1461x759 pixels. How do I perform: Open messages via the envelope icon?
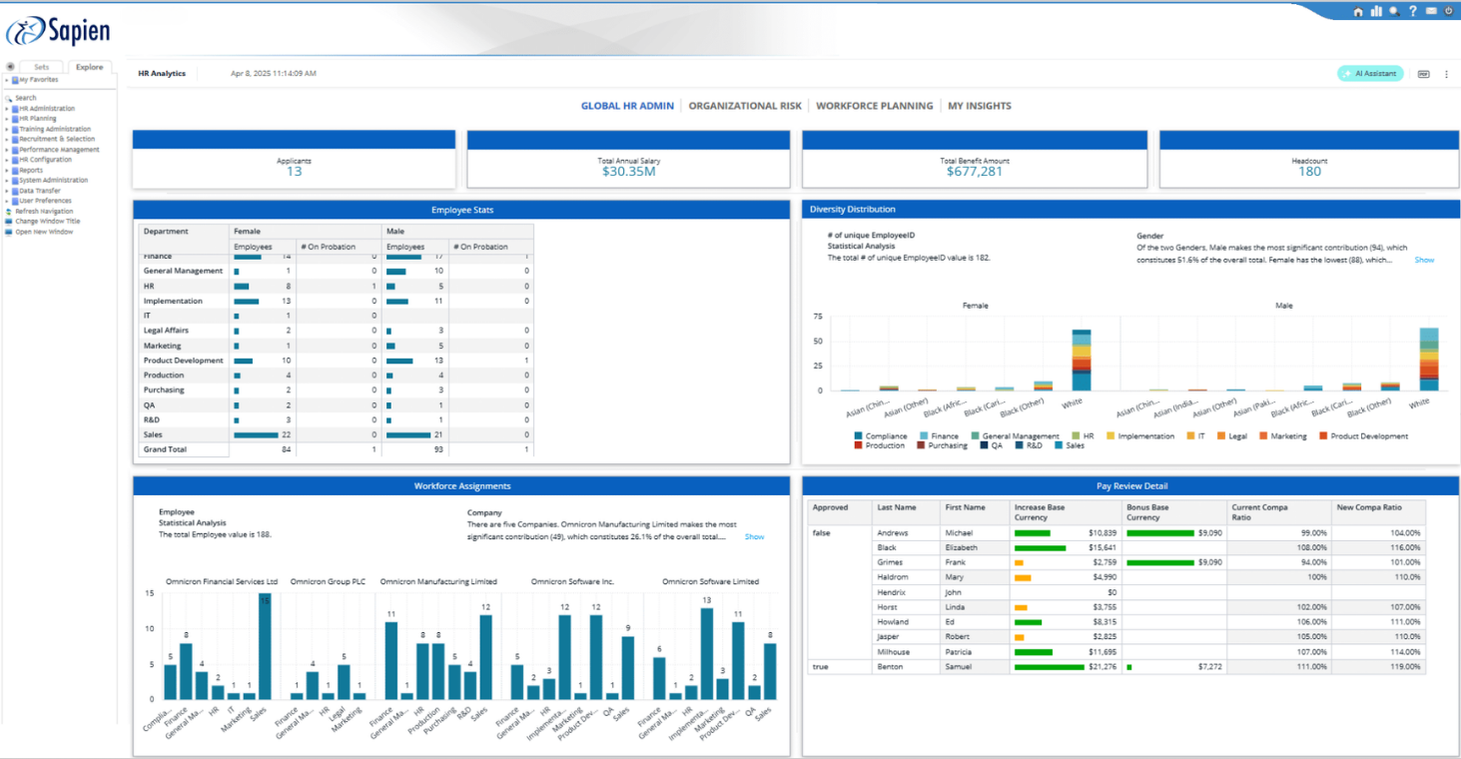[x=1431, y=11]
